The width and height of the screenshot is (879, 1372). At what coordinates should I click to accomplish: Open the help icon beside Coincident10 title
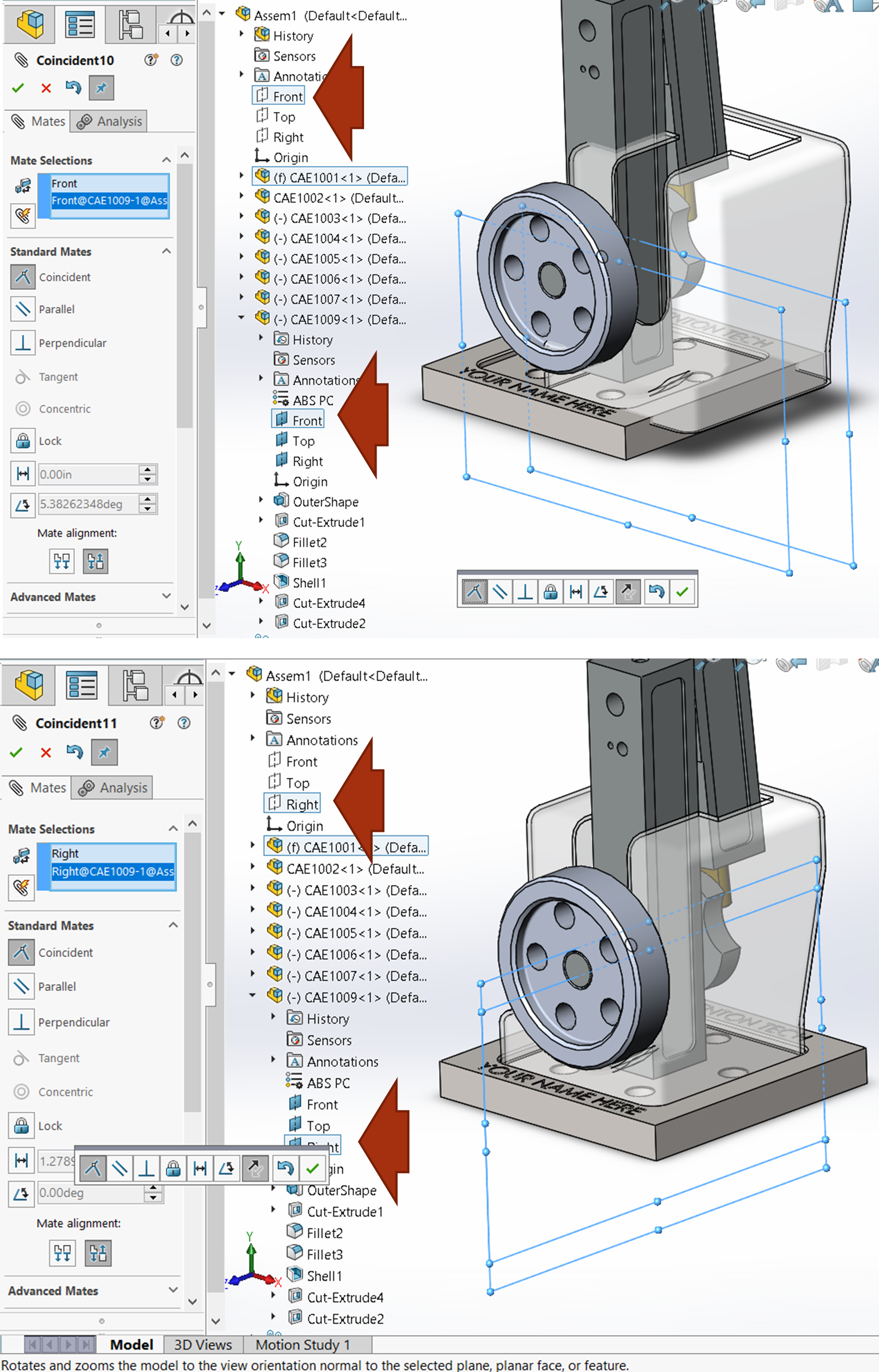[177, 60]
